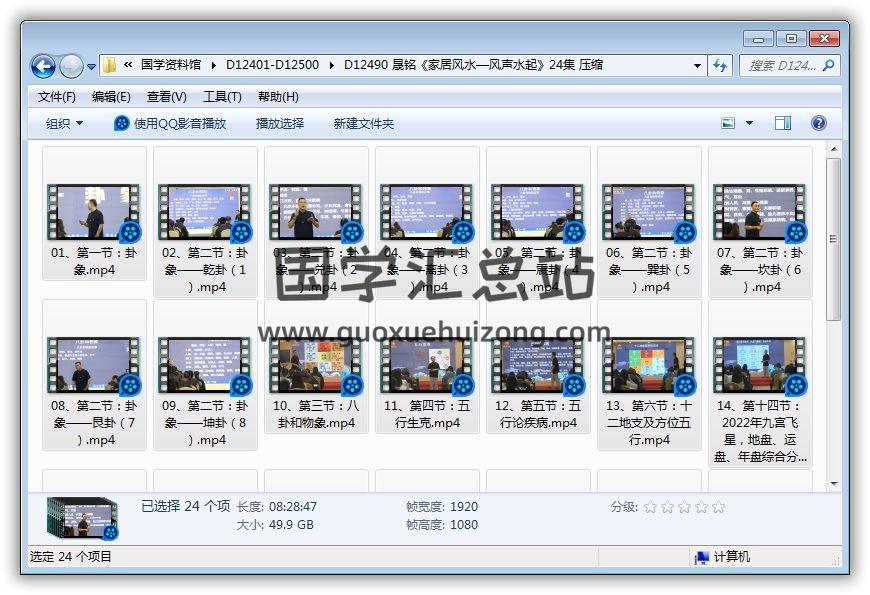870x595 pixels.
Task: Click the Forward navigation arrow button
Action: [71, 66]
